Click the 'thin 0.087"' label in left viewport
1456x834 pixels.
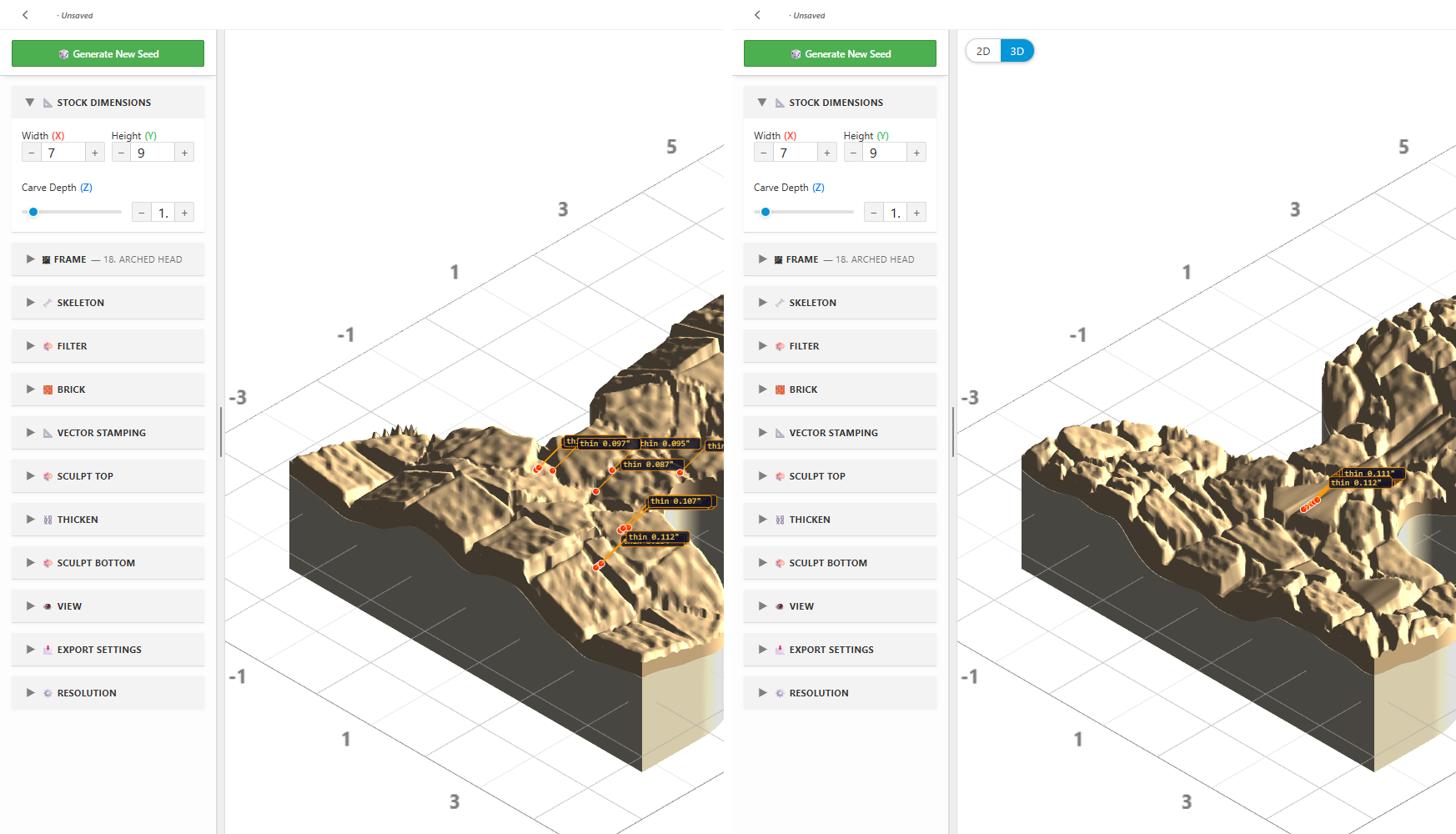click(x=652, y=465)
